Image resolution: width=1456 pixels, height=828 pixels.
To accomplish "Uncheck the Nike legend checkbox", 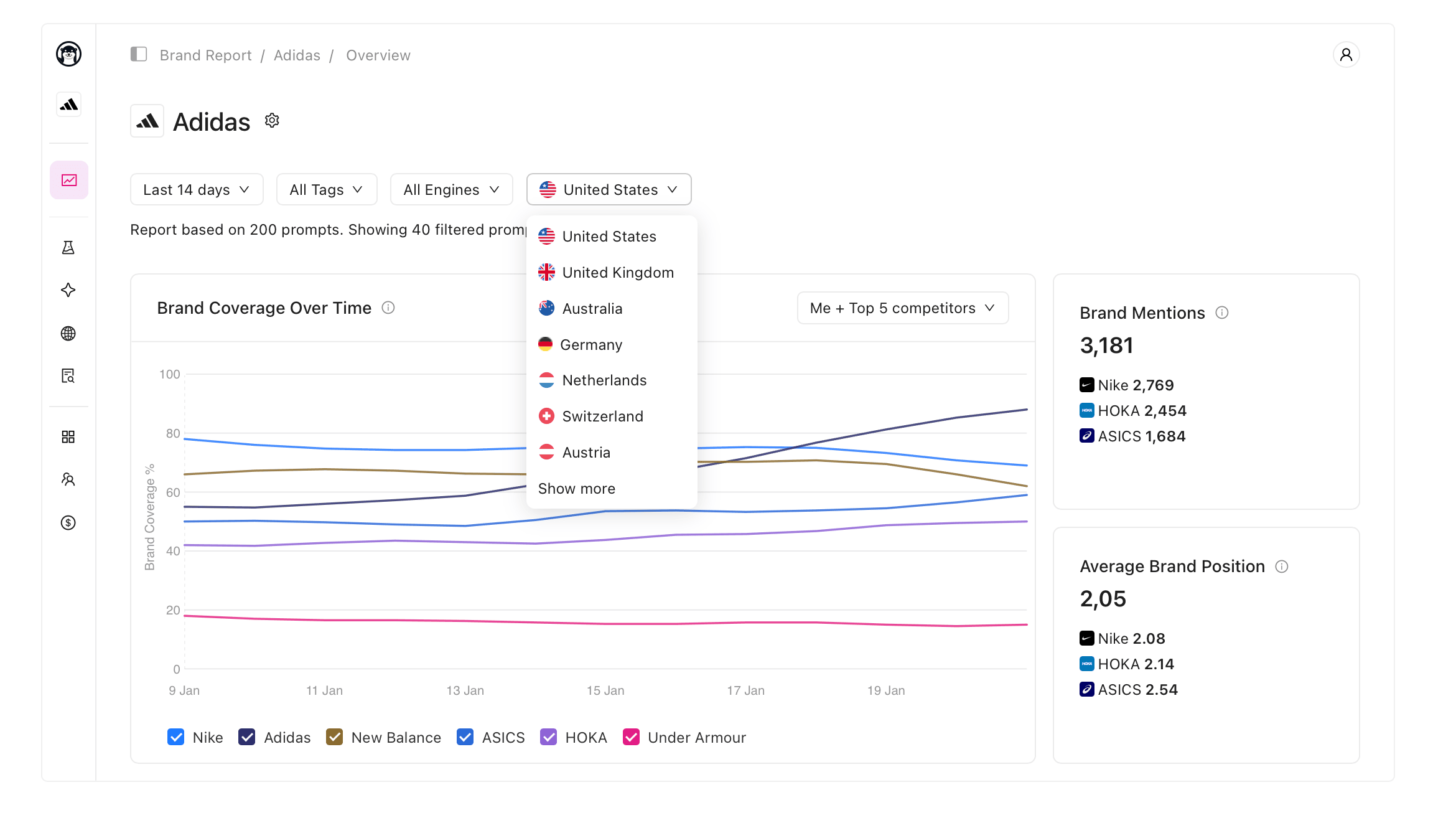I will tap(176, 737).
